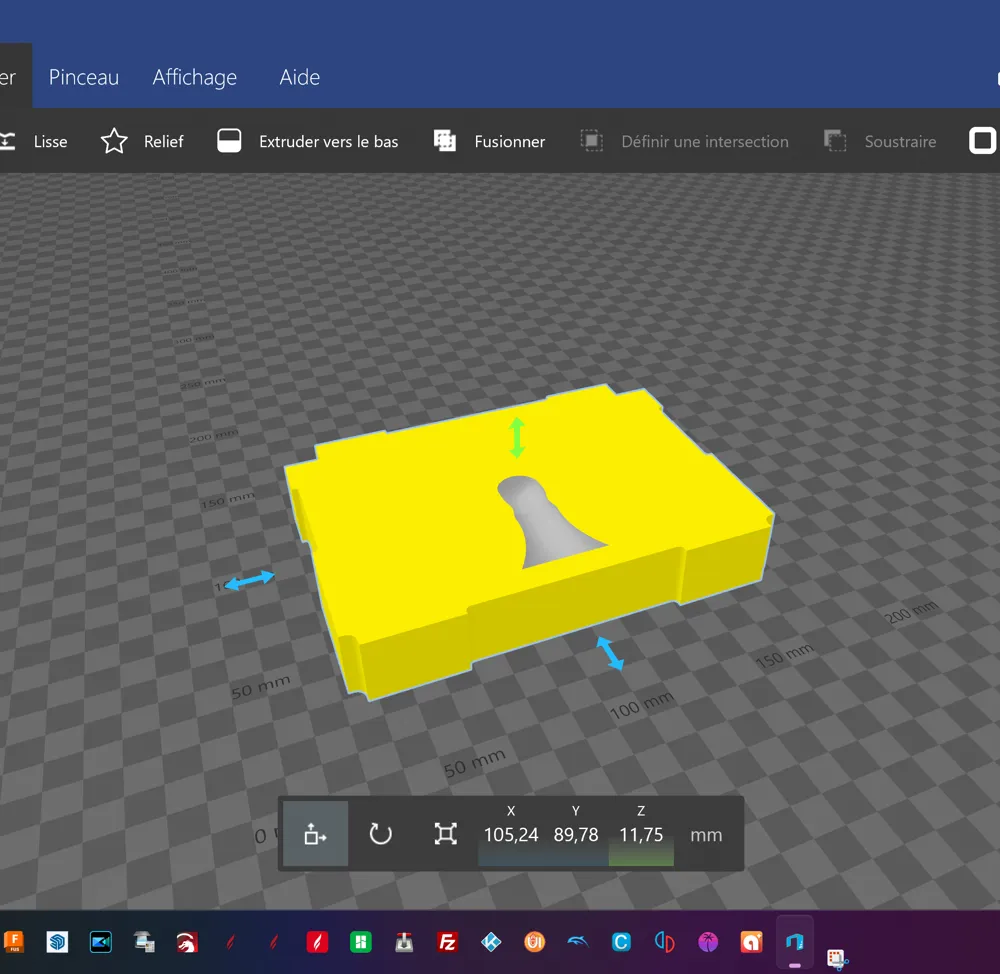Click the blue arrow below the model
Image resolution: width=1000 pixels, height=974 pixels.
pyautogui.click(x=610, y=654)
